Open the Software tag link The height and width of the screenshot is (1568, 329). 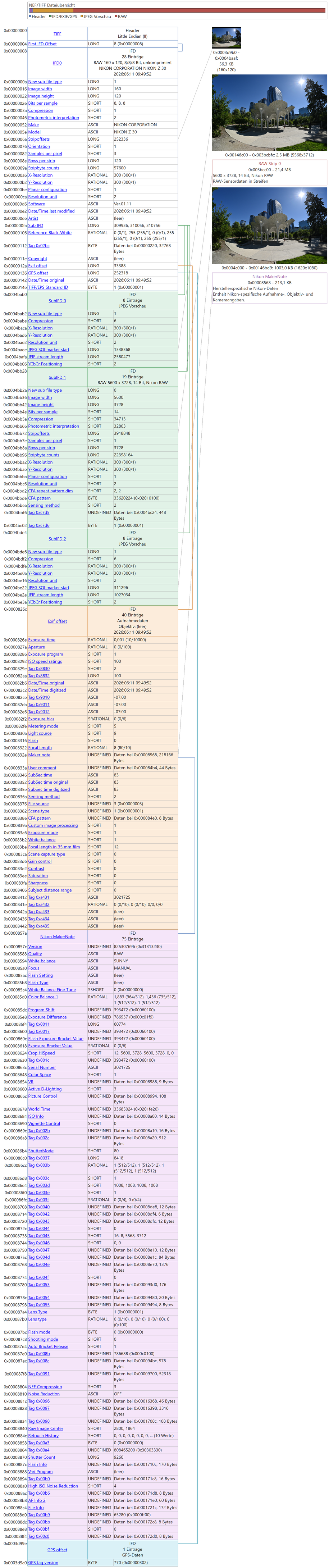click(36, 204)
